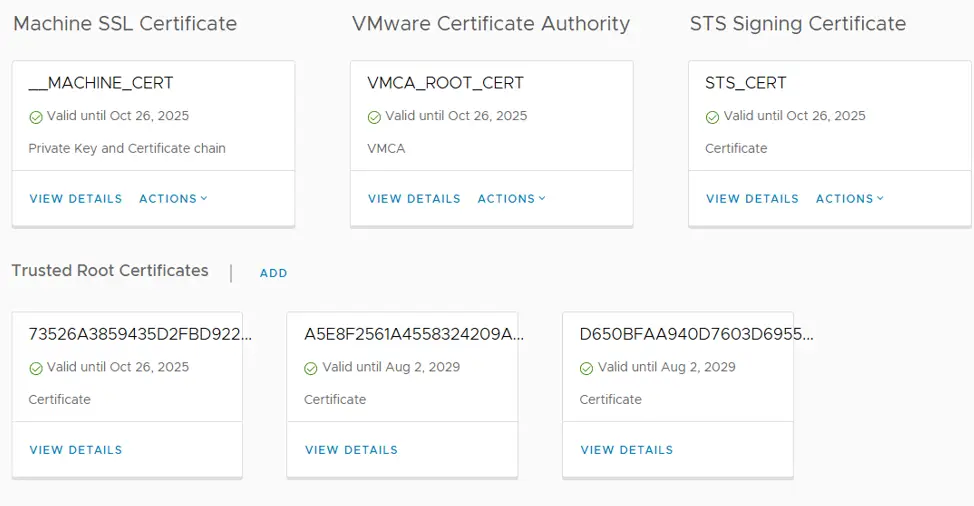
Task: Click the STS Signing Certificate heading
Action: coord(798,24)
